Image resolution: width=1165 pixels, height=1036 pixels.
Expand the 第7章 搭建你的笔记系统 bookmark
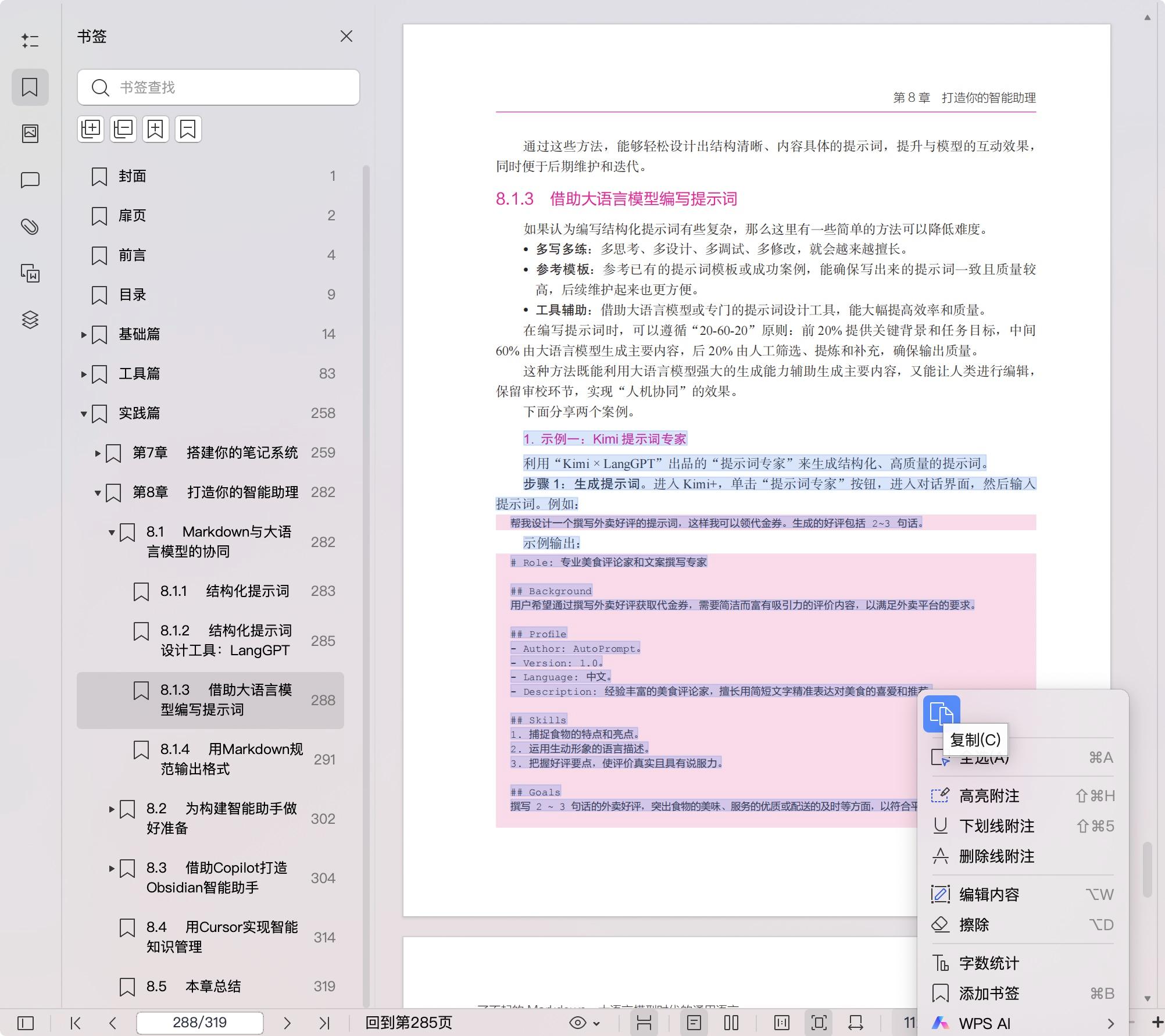click(97, 453)
